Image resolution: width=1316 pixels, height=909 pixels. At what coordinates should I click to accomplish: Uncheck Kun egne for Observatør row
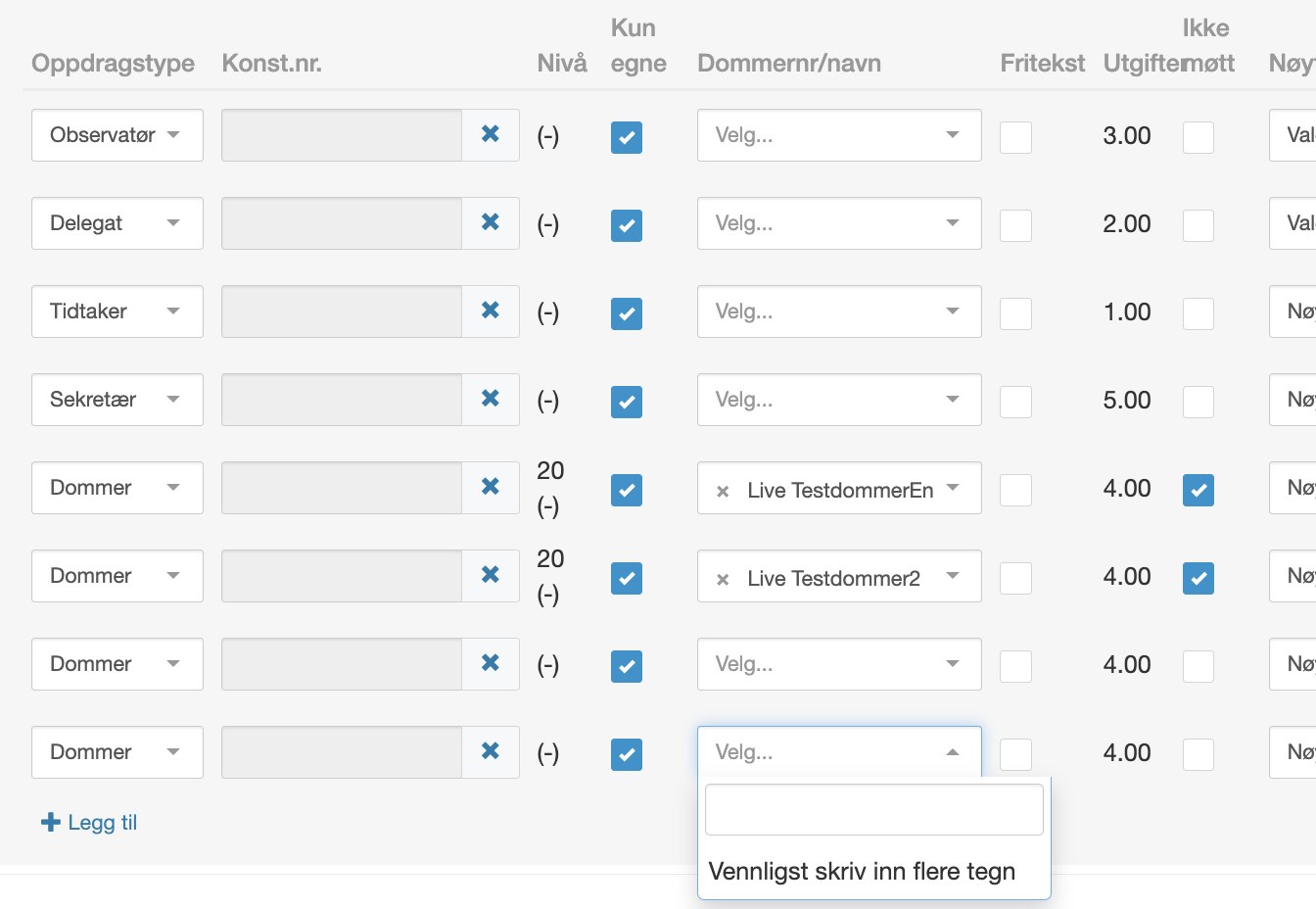[x=627, y=137]
